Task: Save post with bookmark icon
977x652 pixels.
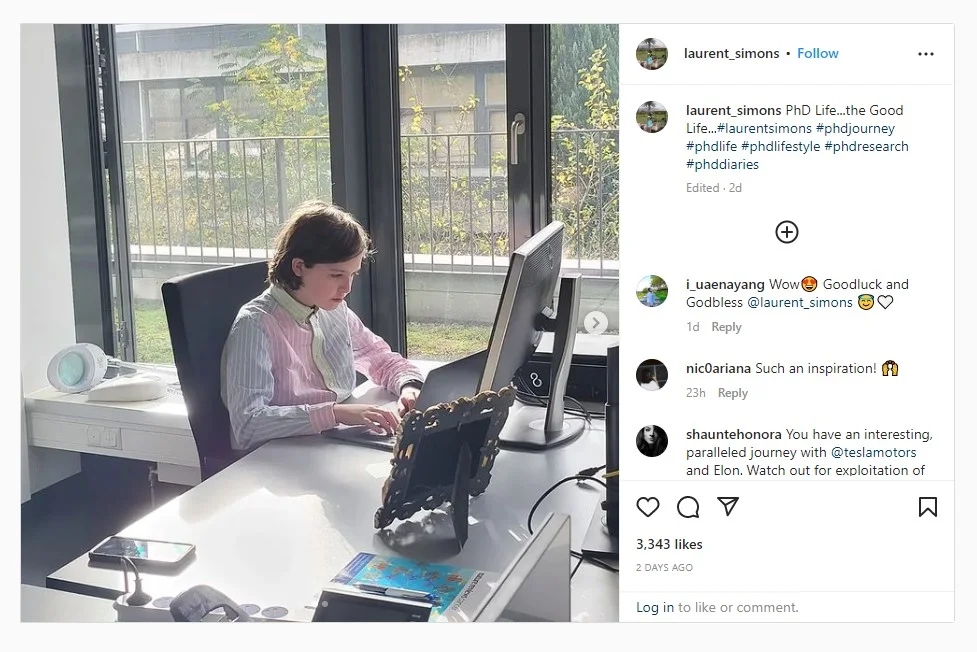Action: [928, 507]
